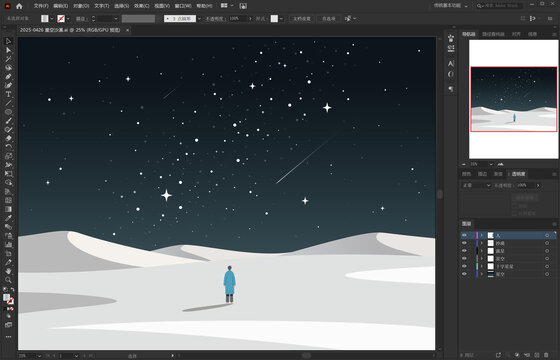Image resolution: width=560 pixels, height=360 pixels.
Task: Open the Transparency panel options menu icon
Action: click(554, 174)
